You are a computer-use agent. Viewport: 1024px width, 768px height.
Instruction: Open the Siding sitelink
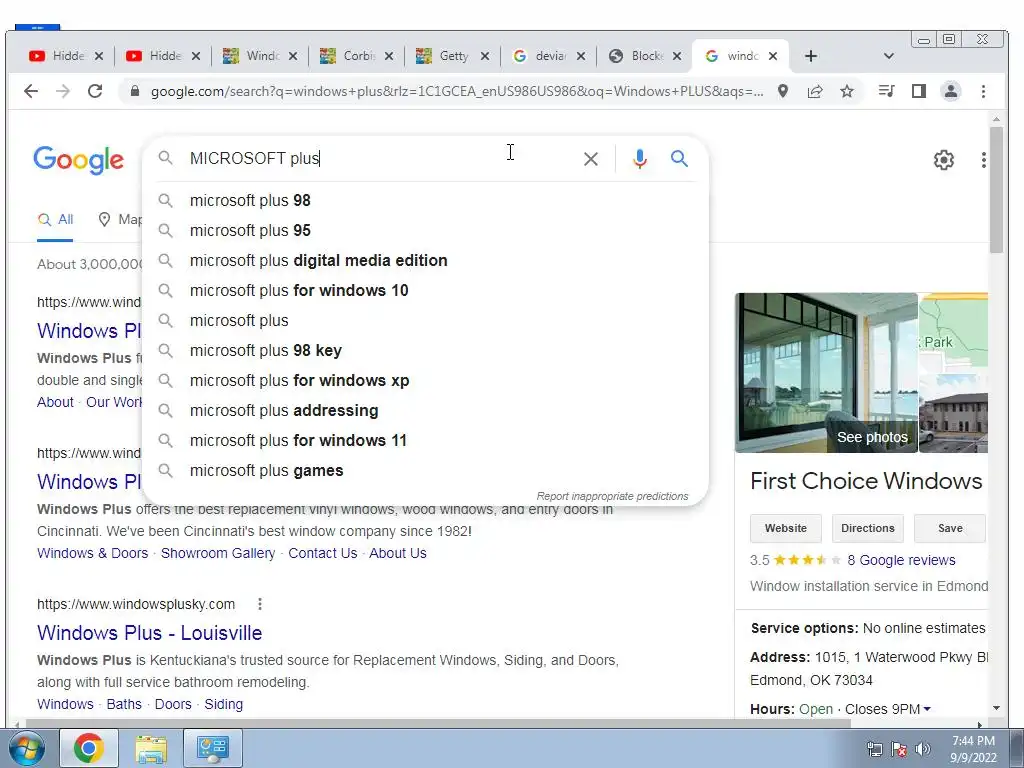point(223,704)
